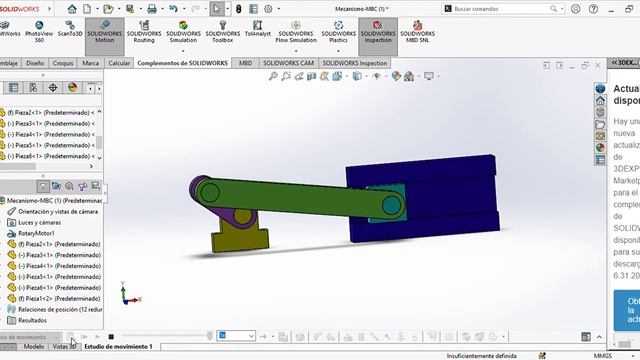Open the playback speed combo box

(x=236, y=336)
